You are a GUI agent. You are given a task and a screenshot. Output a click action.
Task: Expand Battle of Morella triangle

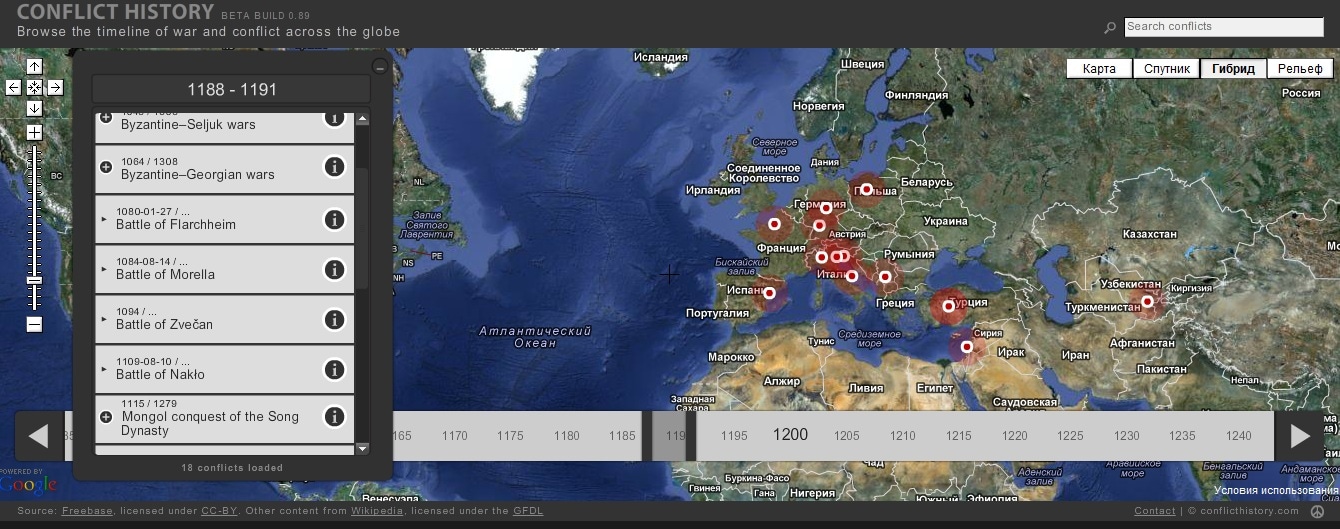point(104,268)
